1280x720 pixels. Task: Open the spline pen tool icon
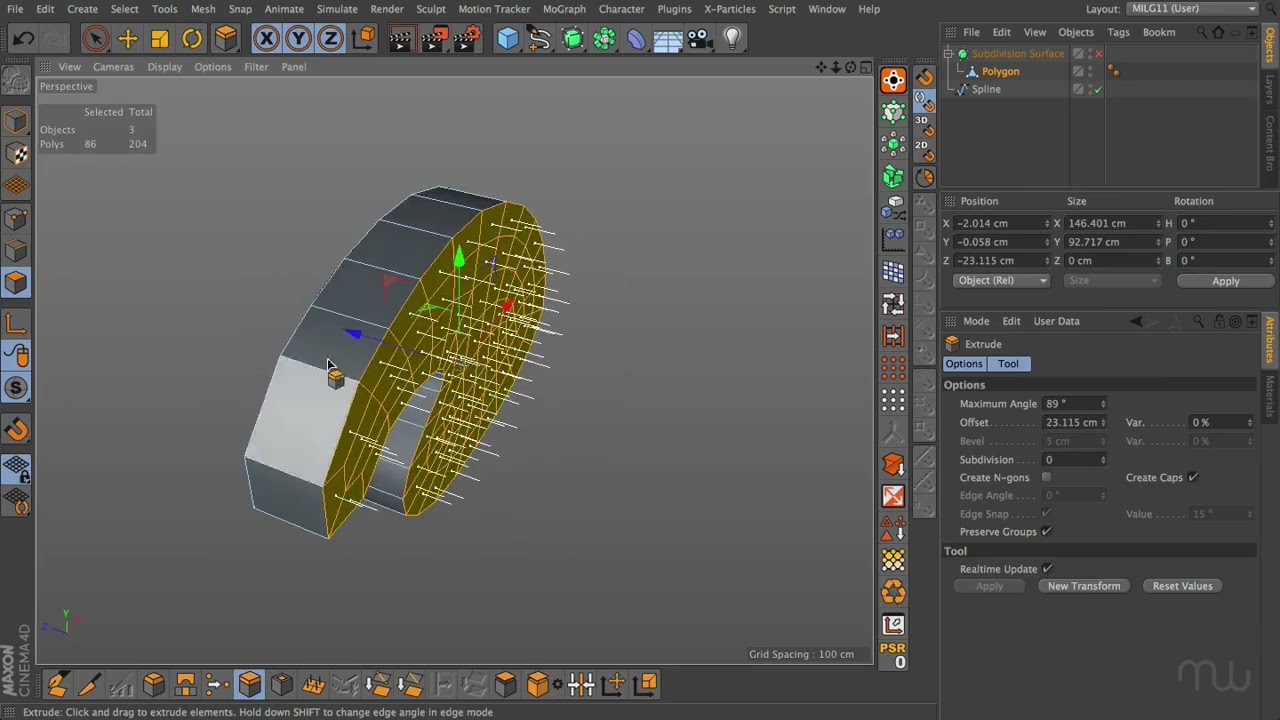(x=540, y=39)
